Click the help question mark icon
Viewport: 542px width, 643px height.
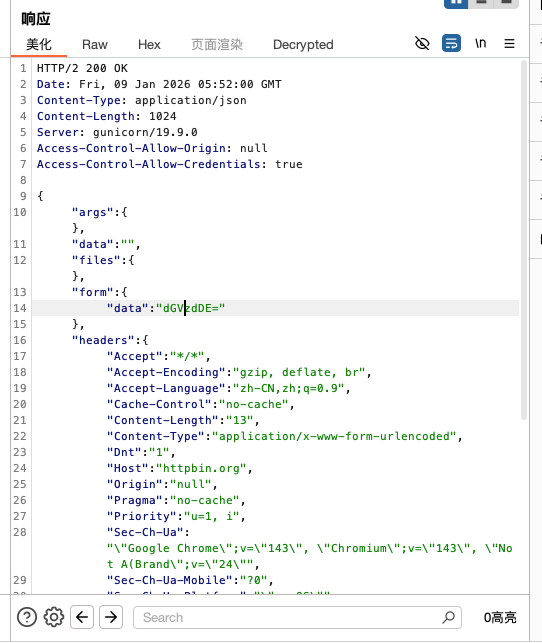(27, 617)
